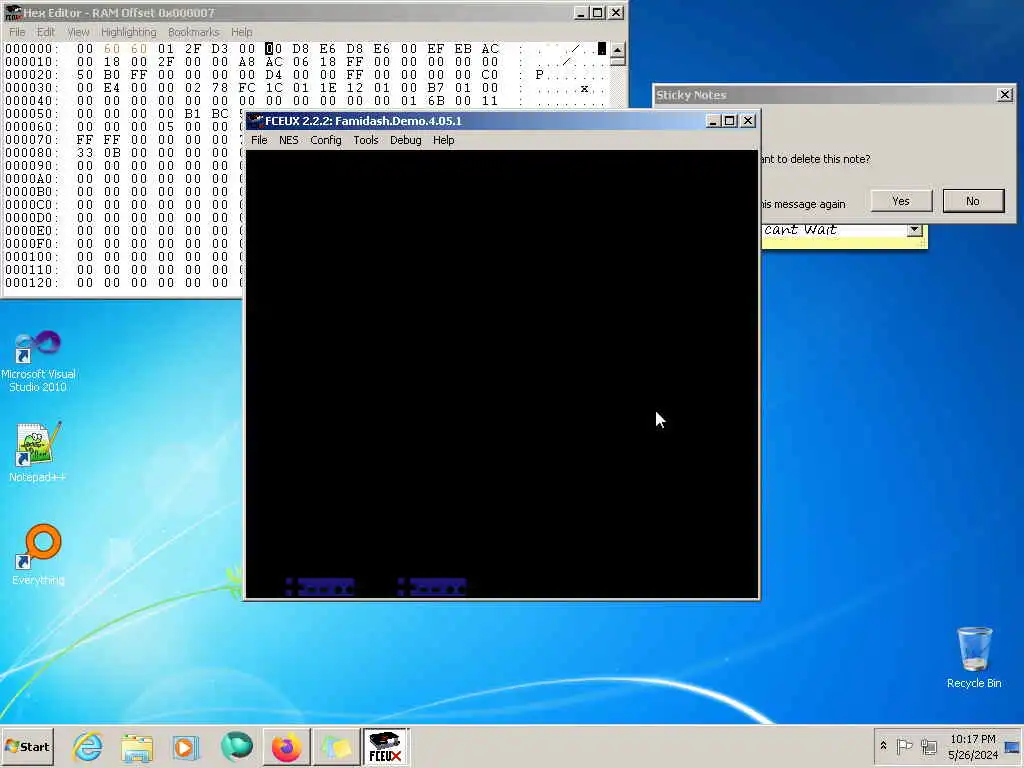Click the green globe taskbar icon

pos(236,746)
